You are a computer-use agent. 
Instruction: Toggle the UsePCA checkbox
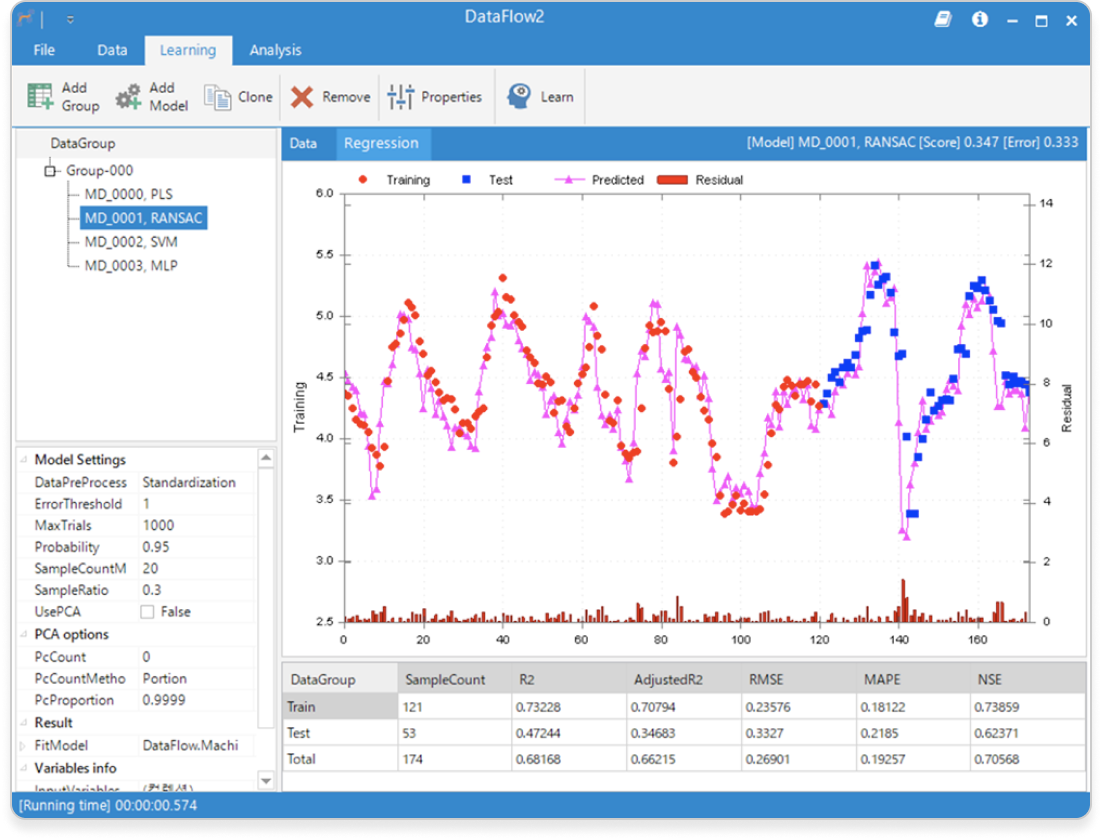click(147, 612)
